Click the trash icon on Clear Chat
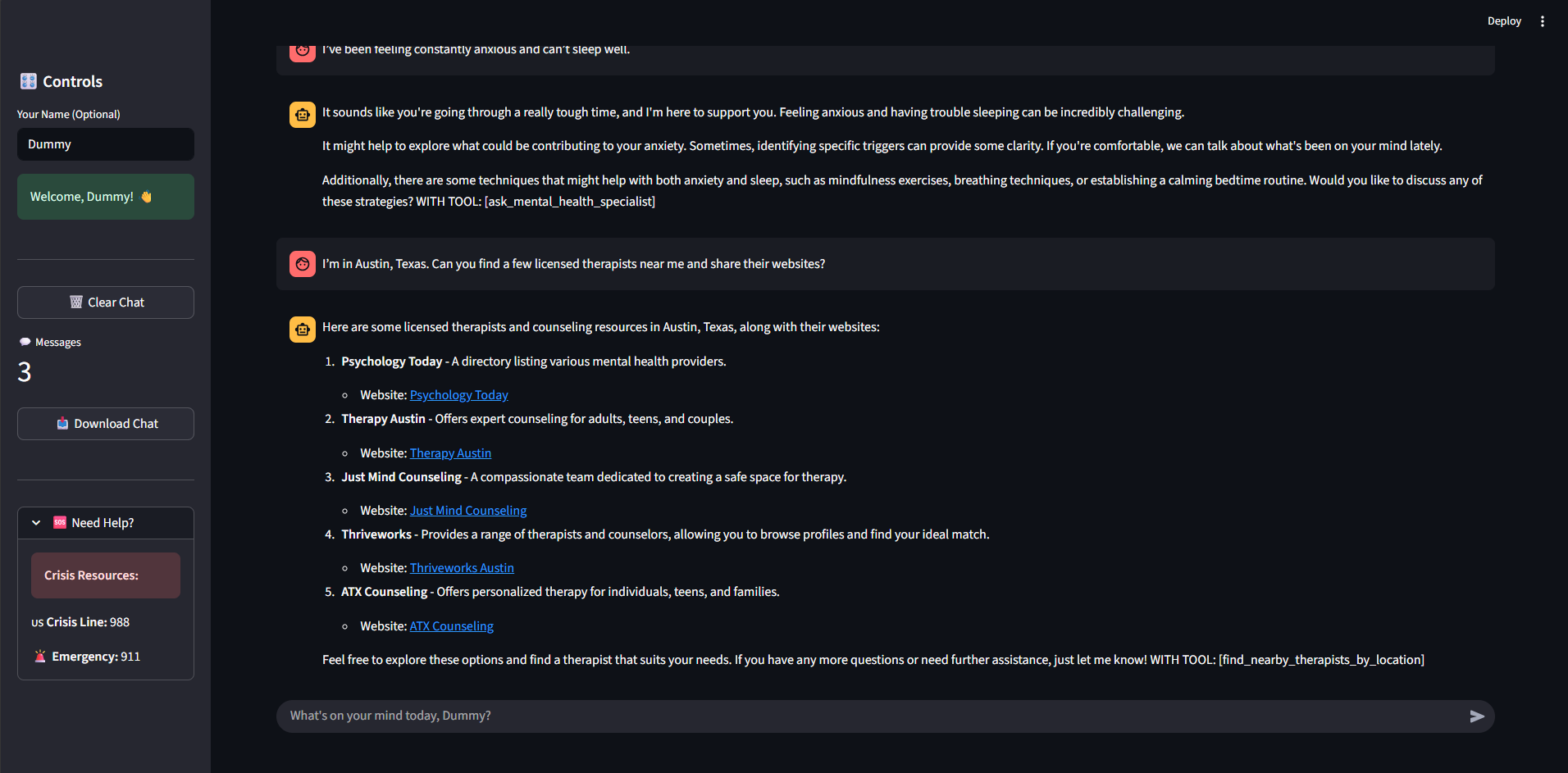The width and height of the screenshot is (1568, 773). tap(76, 302)
